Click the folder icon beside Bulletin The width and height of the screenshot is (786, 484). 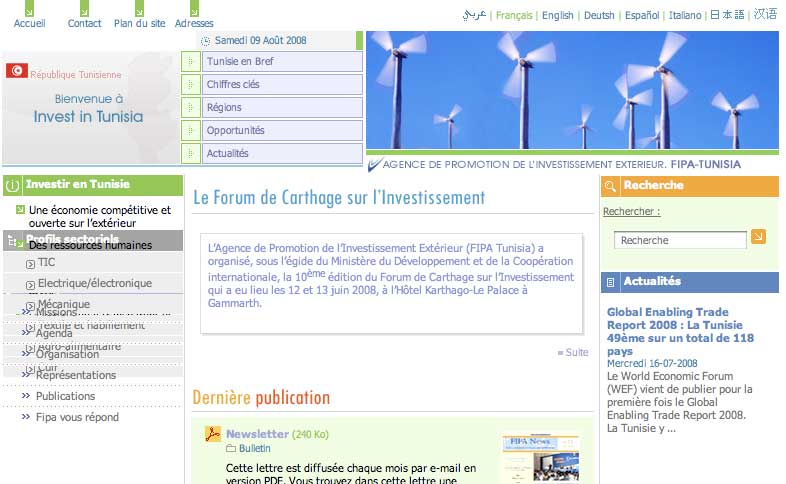click(x=231, y=448)
